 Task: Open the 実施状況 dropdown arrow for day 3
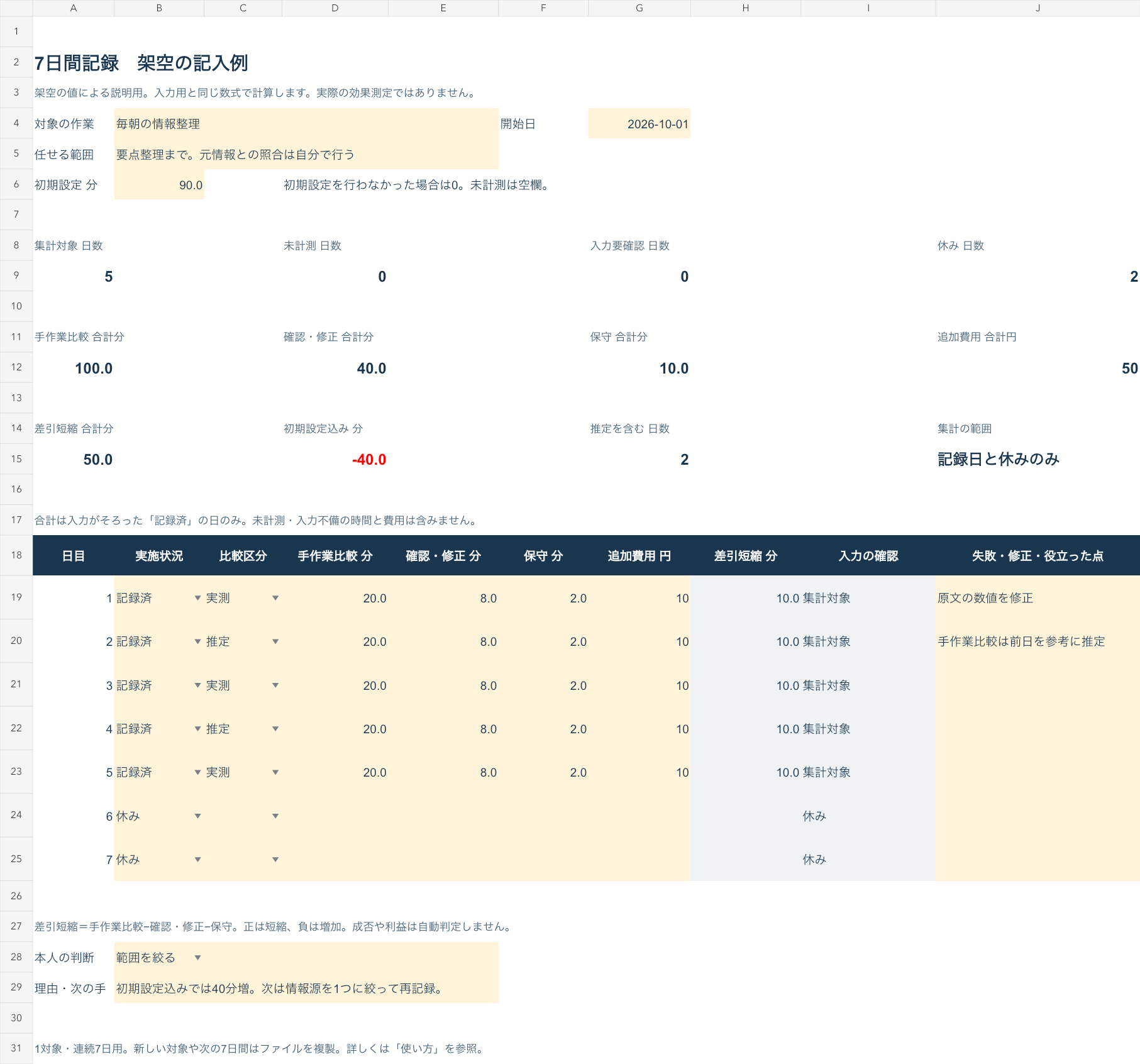pyautogui.click(x=197, y=685)
